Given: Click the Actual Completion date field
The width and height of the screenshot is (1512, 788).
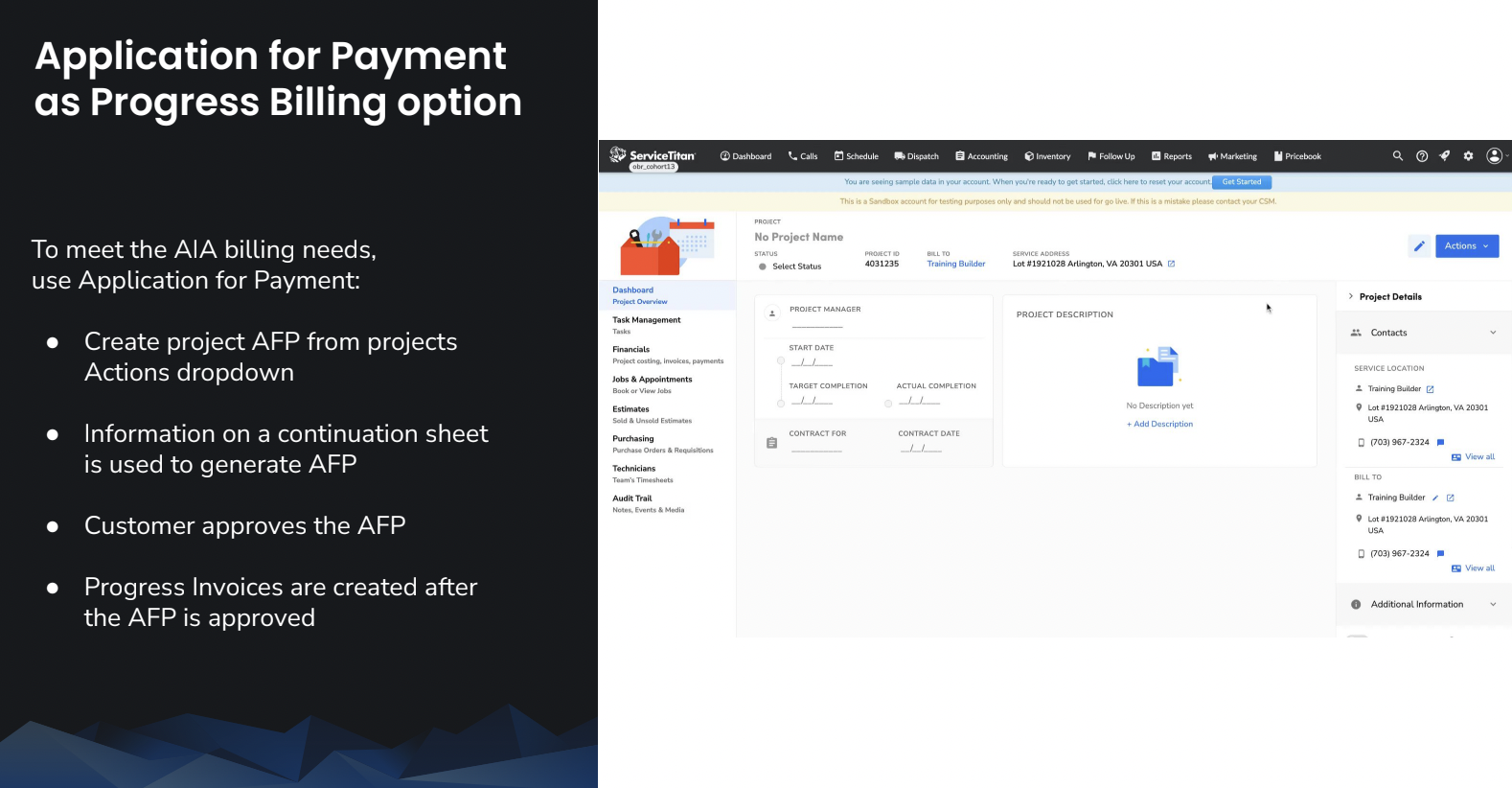Looking at the screenshot, I should point(920,401).
